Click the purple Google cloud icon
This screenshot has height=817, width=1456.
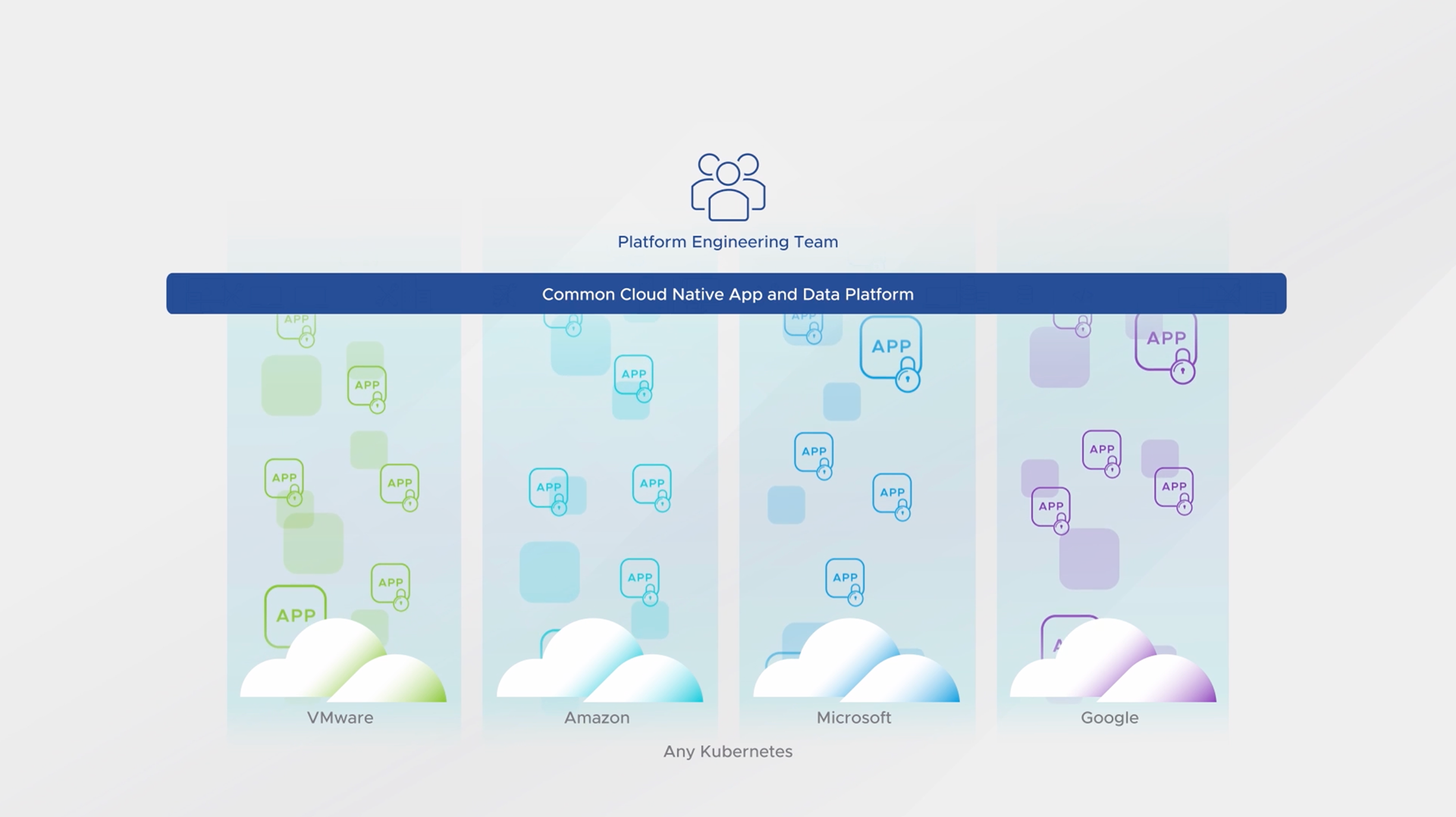click(1112, 659)
